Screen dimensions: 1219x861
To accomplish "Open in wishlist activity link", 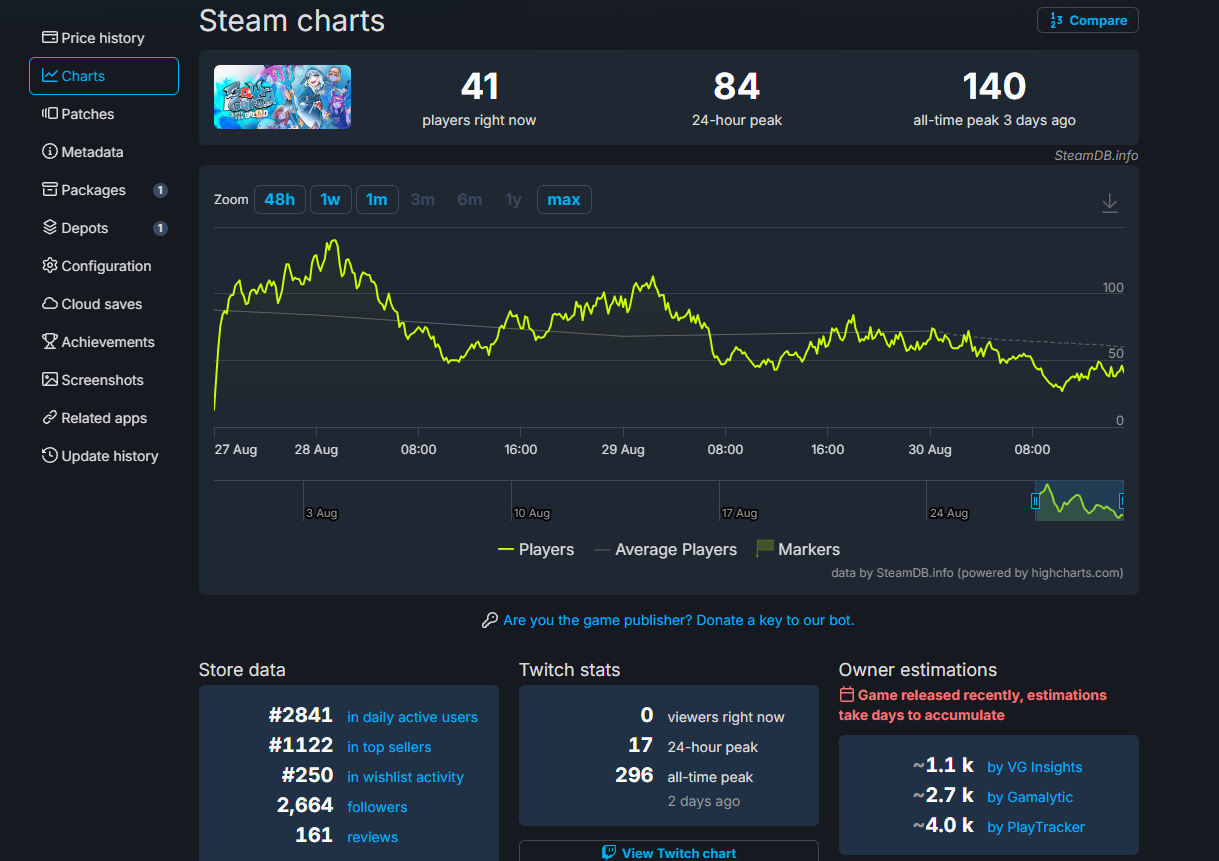I will (405, 777).
